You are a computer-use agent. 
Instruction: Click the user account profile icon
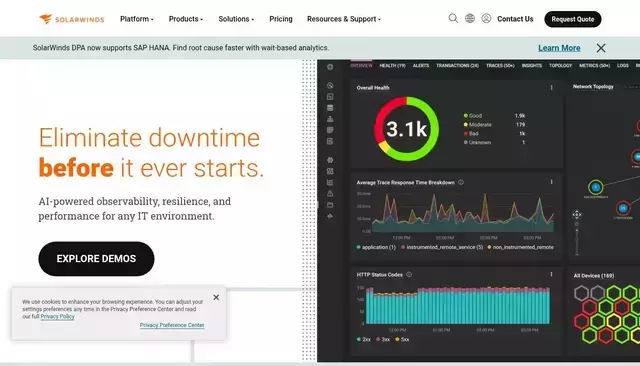click(486, 18)
